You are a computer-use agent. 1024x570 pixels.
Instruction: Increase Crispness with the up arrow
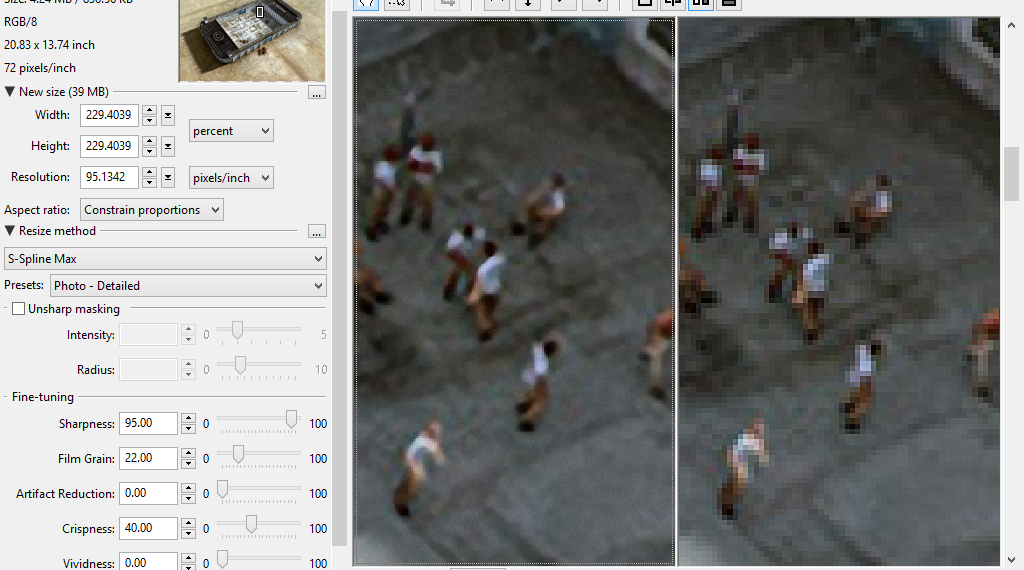(188, 522)
